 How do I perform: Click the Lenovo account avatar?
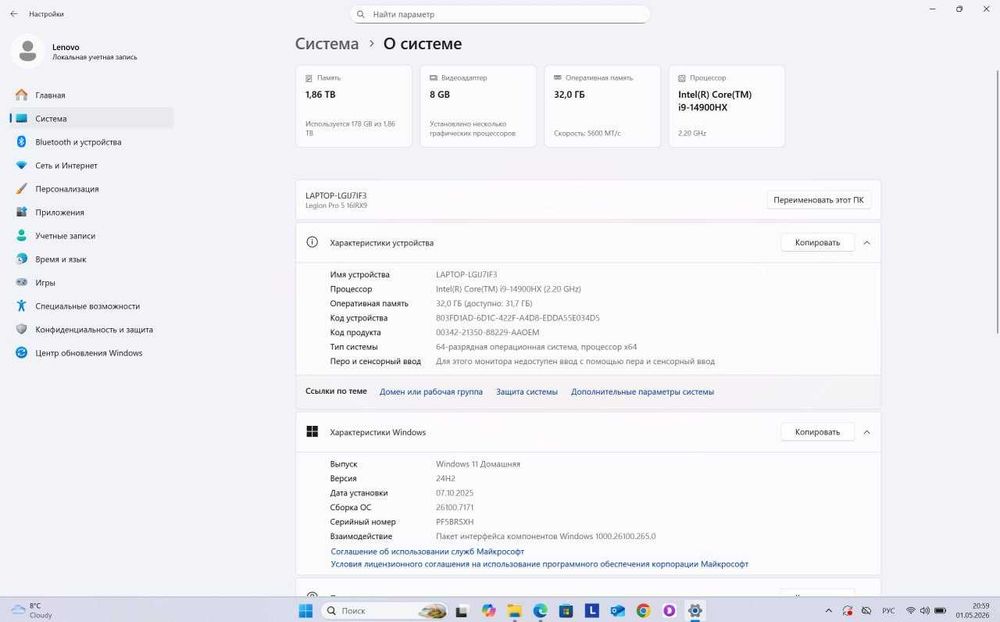pos(27,51)
